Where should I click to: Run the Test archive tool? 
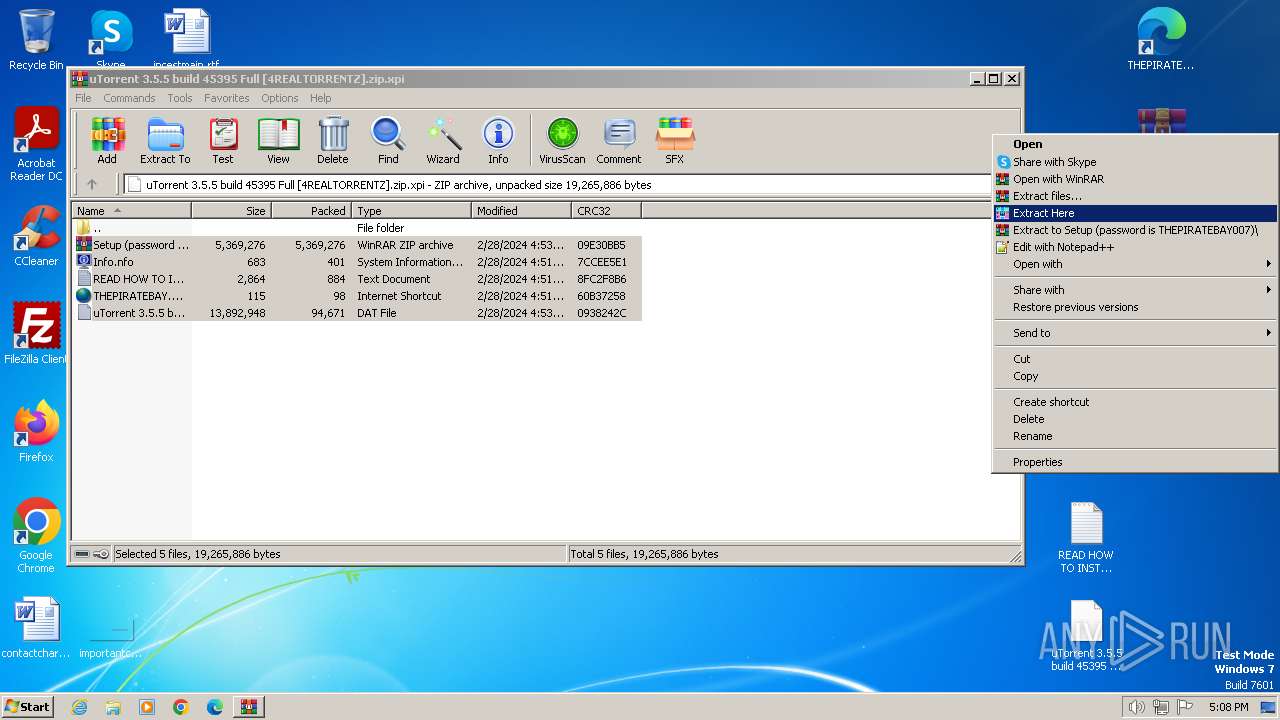click(223, 140)
